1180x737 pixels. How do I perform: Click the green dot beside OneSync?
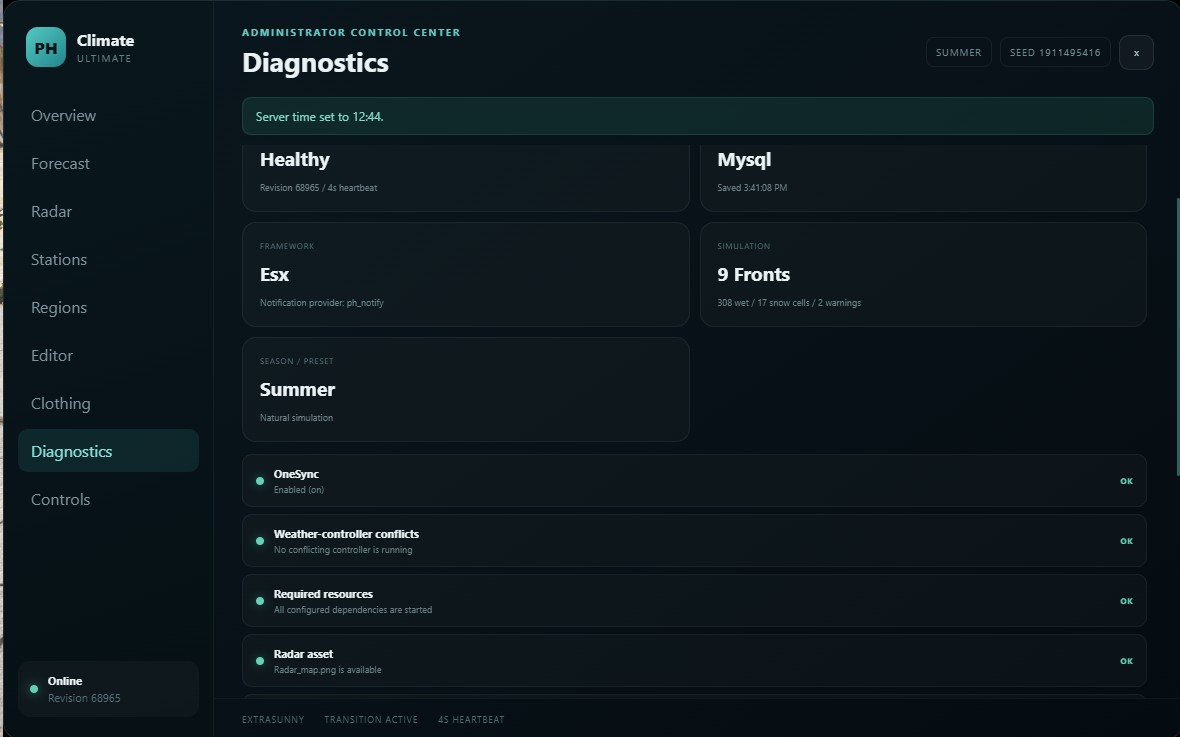[260, 481]
